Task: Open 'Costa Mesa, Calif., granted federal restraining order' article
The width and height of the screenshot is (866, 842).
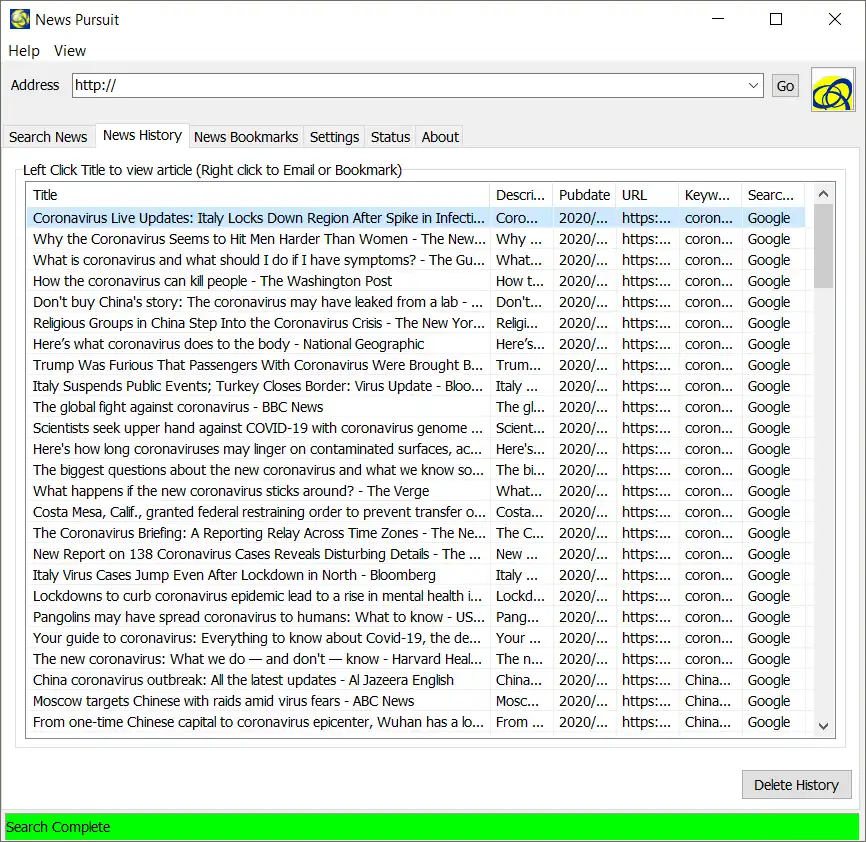Action: pyautogui.click(x=258, y=512)
